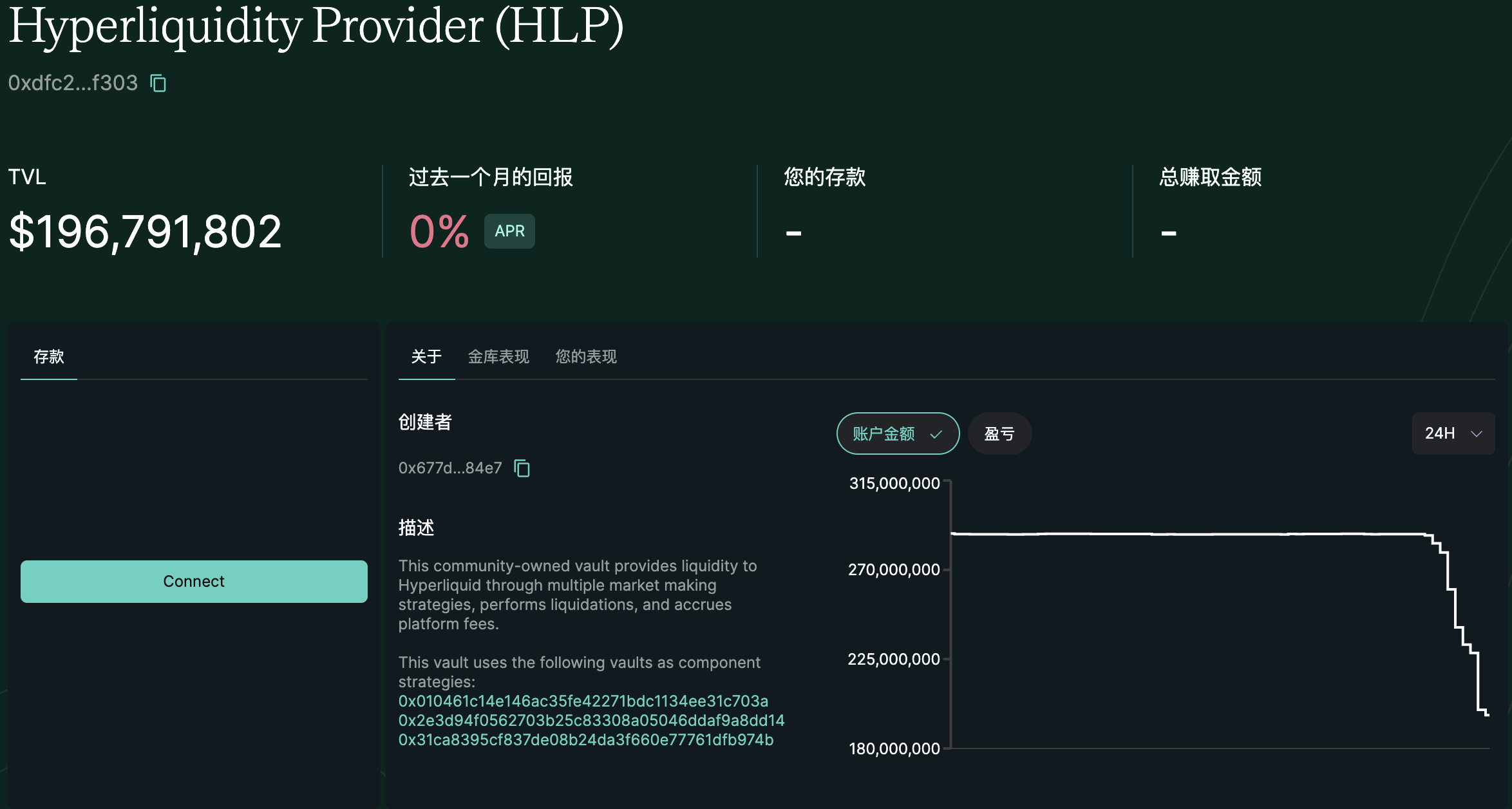The image size is (1512, 809).
Task: Open the 您的表现 tab
Action: click(586, 357)
